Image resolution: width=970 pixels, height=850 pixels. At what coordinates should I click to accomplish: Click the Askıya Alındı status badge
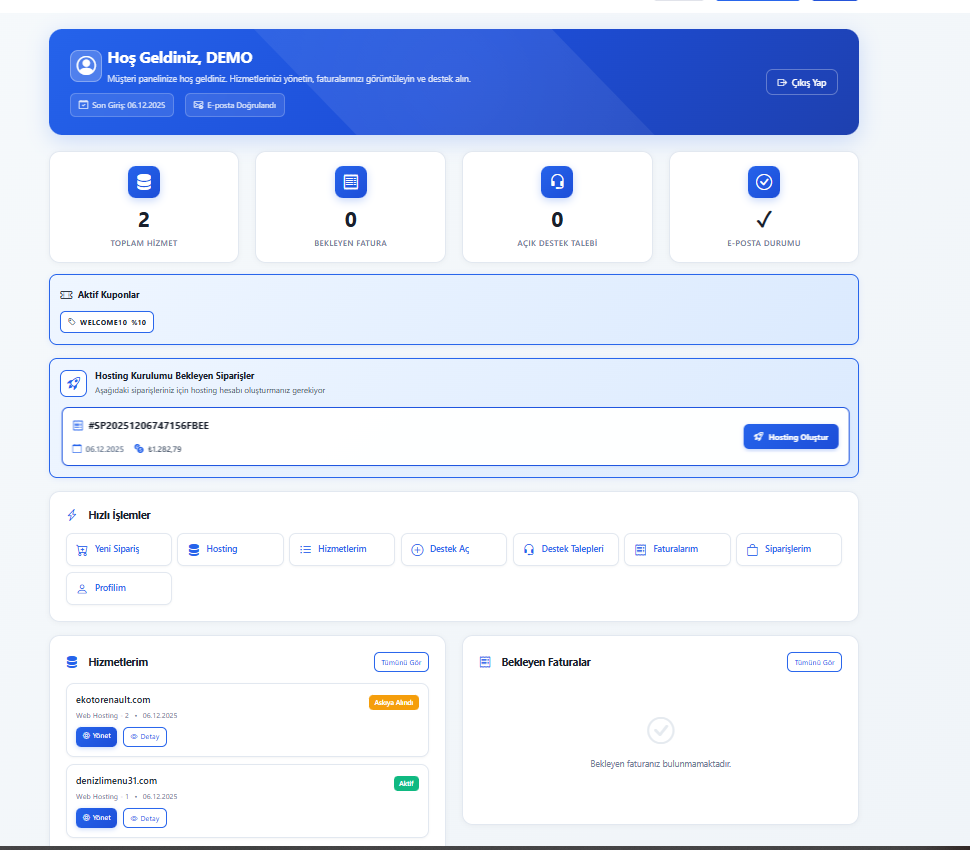tap(394, 703)
